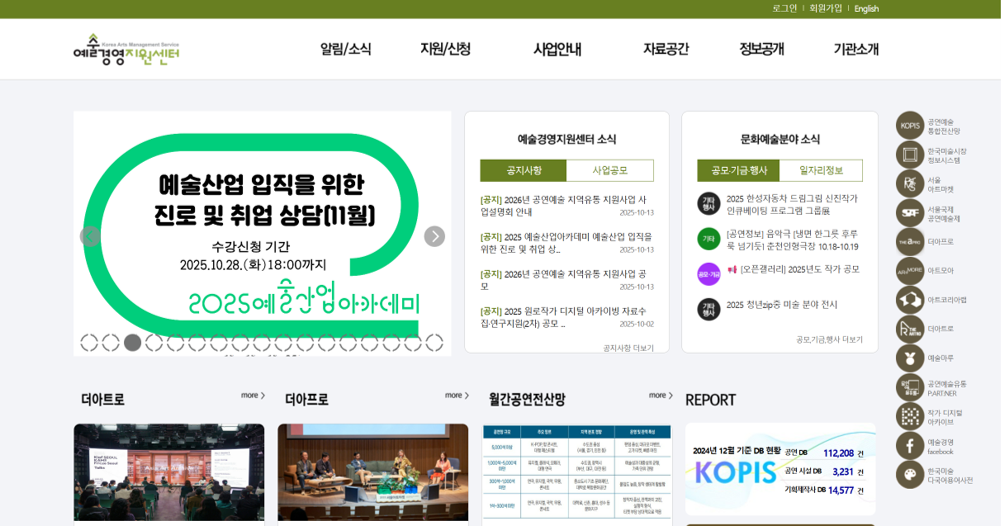Open the KOPIS 공연예술통합전산망 sidebar icon
The image size is (1001, 526).
[x=910, y=126]
